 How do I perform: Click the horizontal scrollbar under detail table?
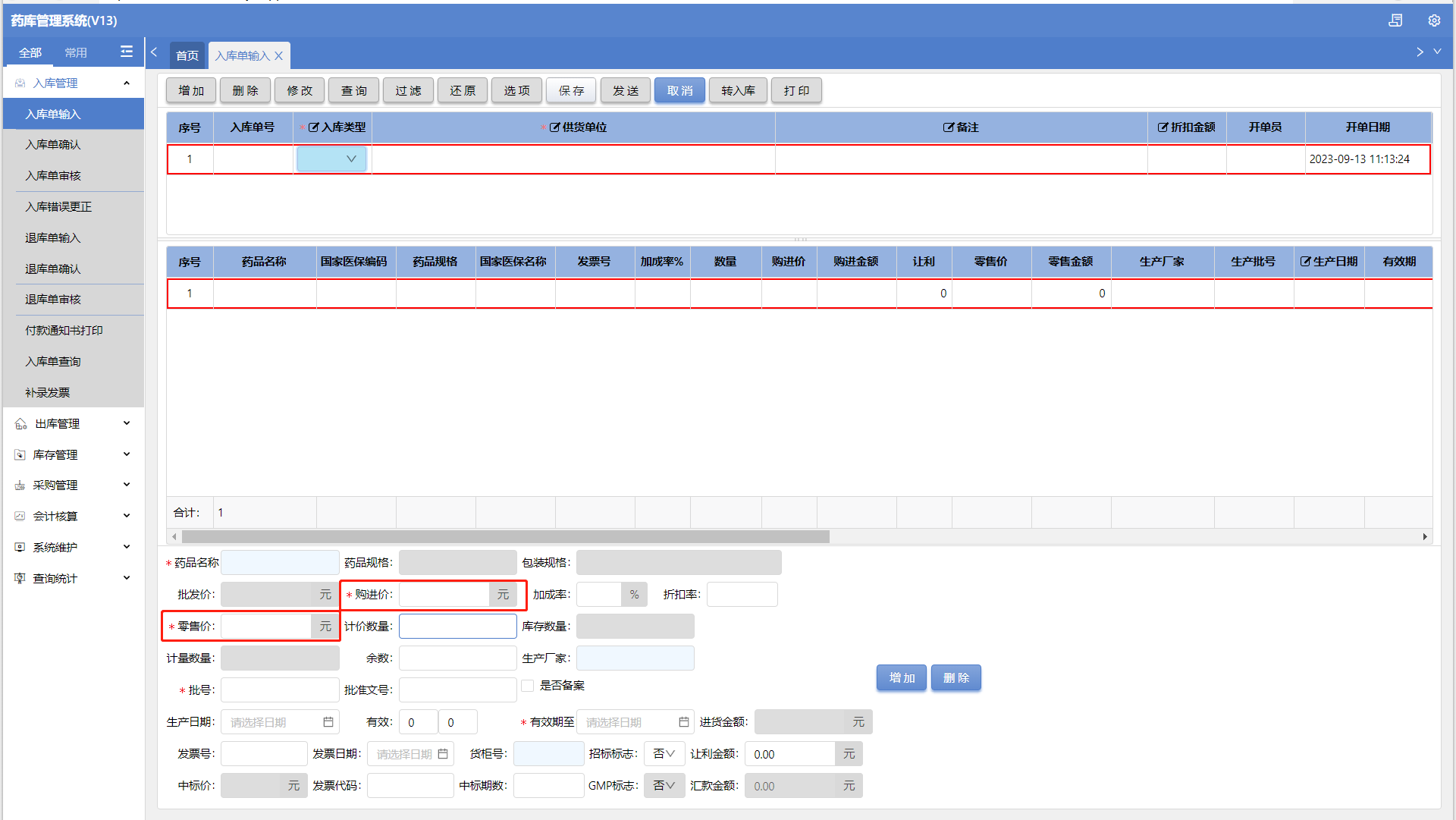pos(505,537)
